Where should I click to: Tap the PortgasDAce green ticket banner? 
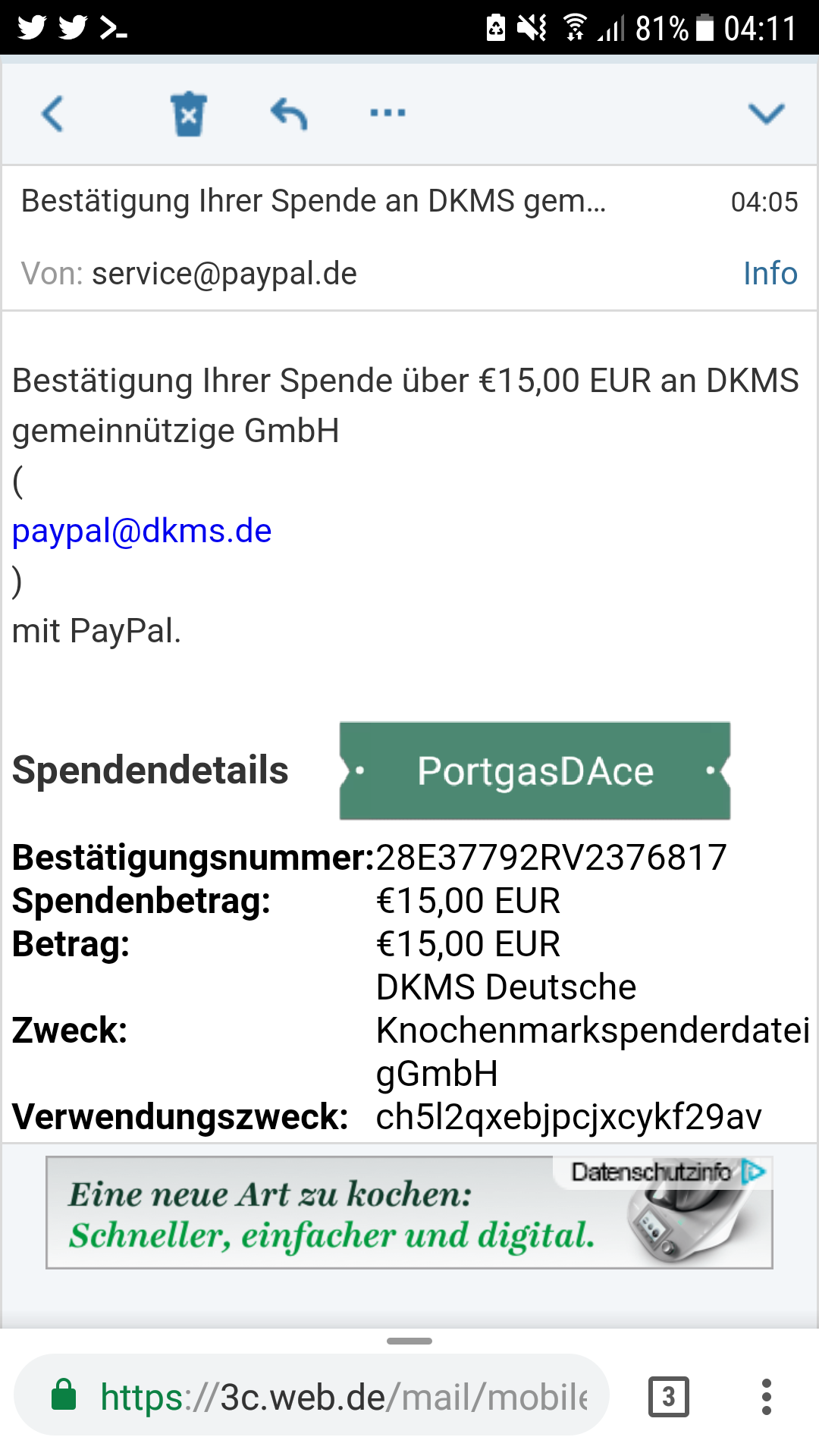[535, 770]
